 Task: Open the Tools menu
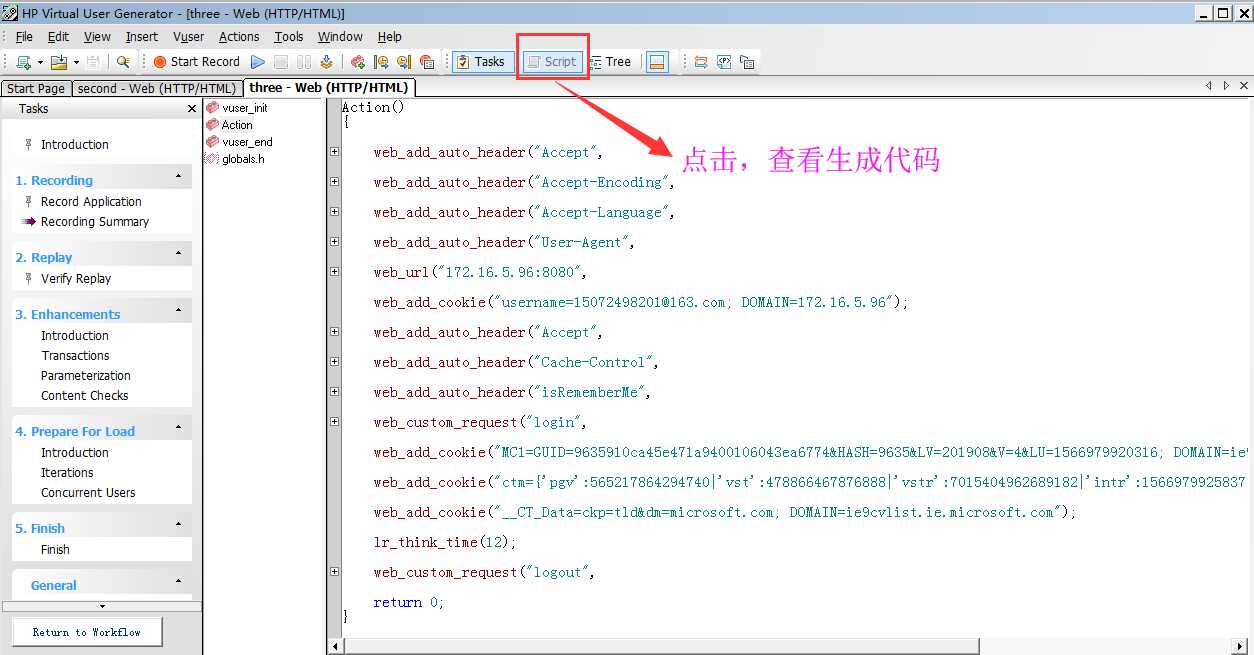pos(289,37)
